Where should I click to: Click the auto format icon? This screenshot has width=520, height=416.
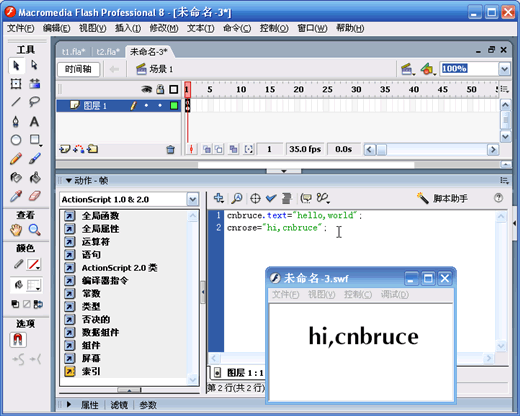coord(286,198)
